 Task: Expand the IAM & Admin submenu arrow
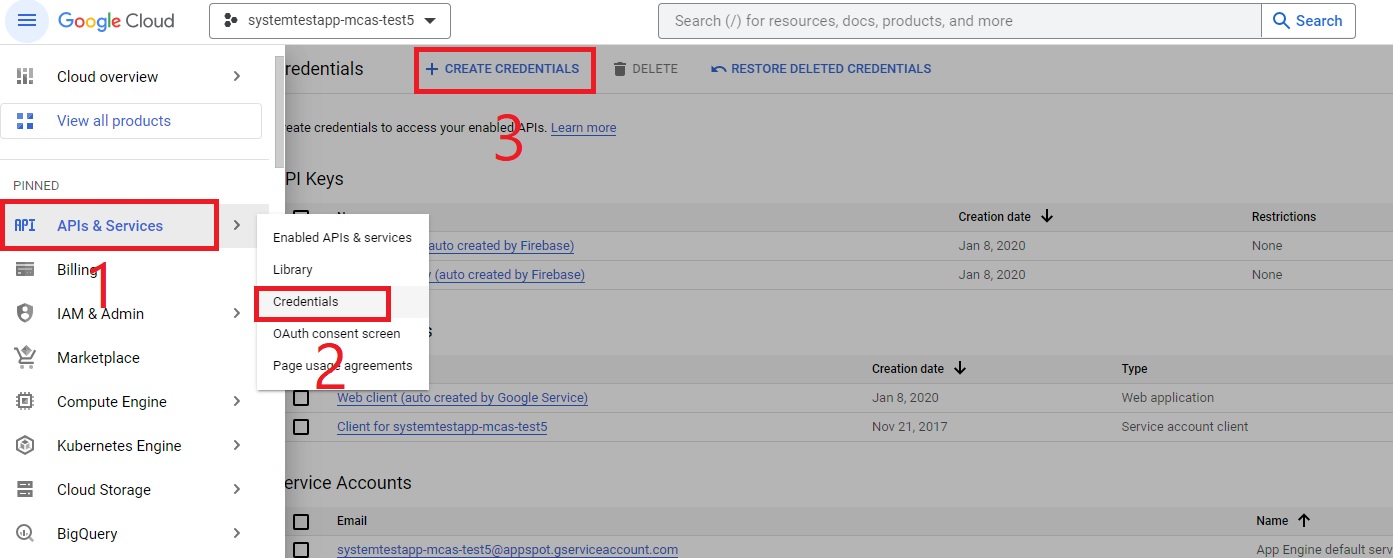236,314
